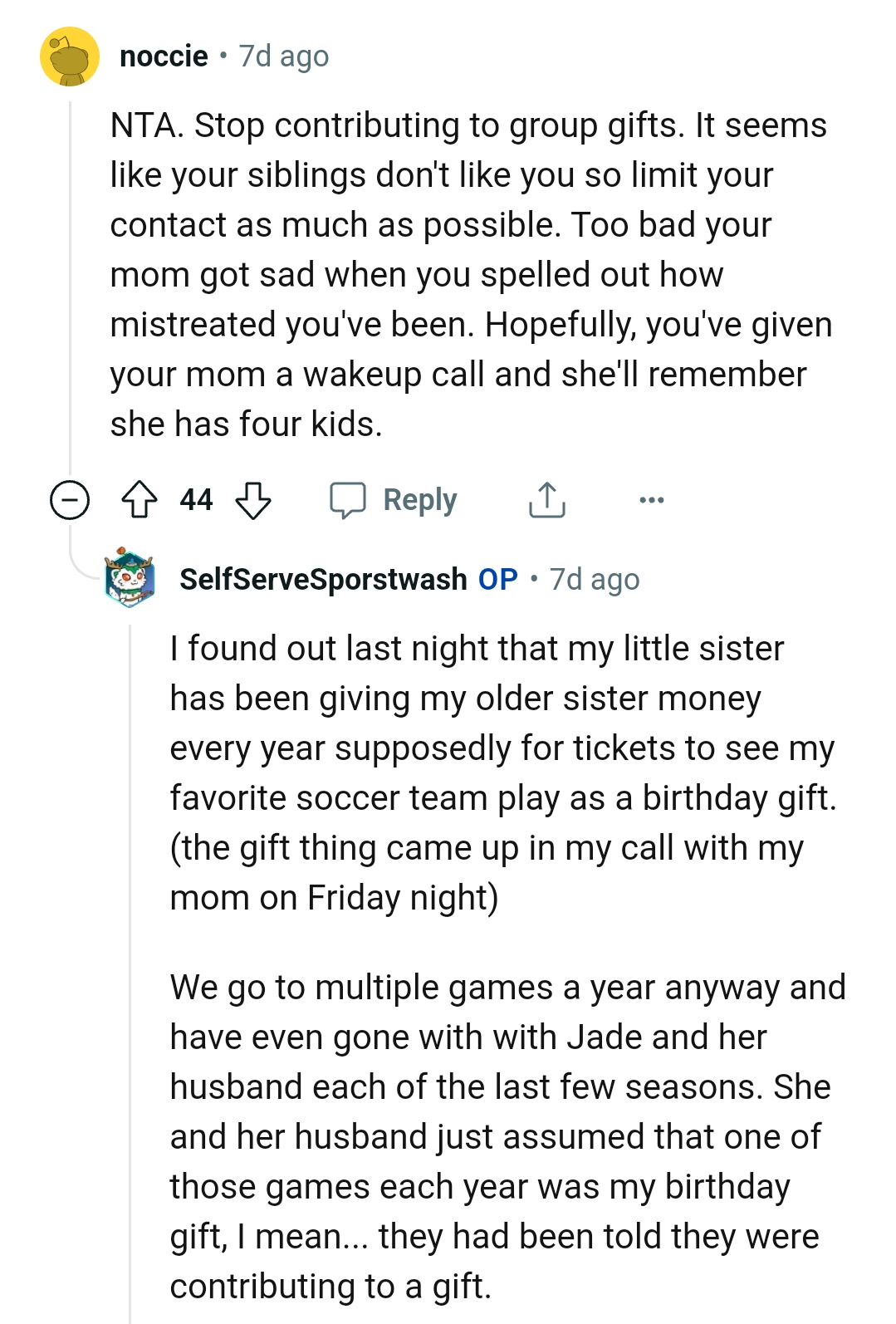Image resolution: width=896 pixels, height=1324 pixels.
Task: Open the three-dot overflow menu
Action: (653, 498)
